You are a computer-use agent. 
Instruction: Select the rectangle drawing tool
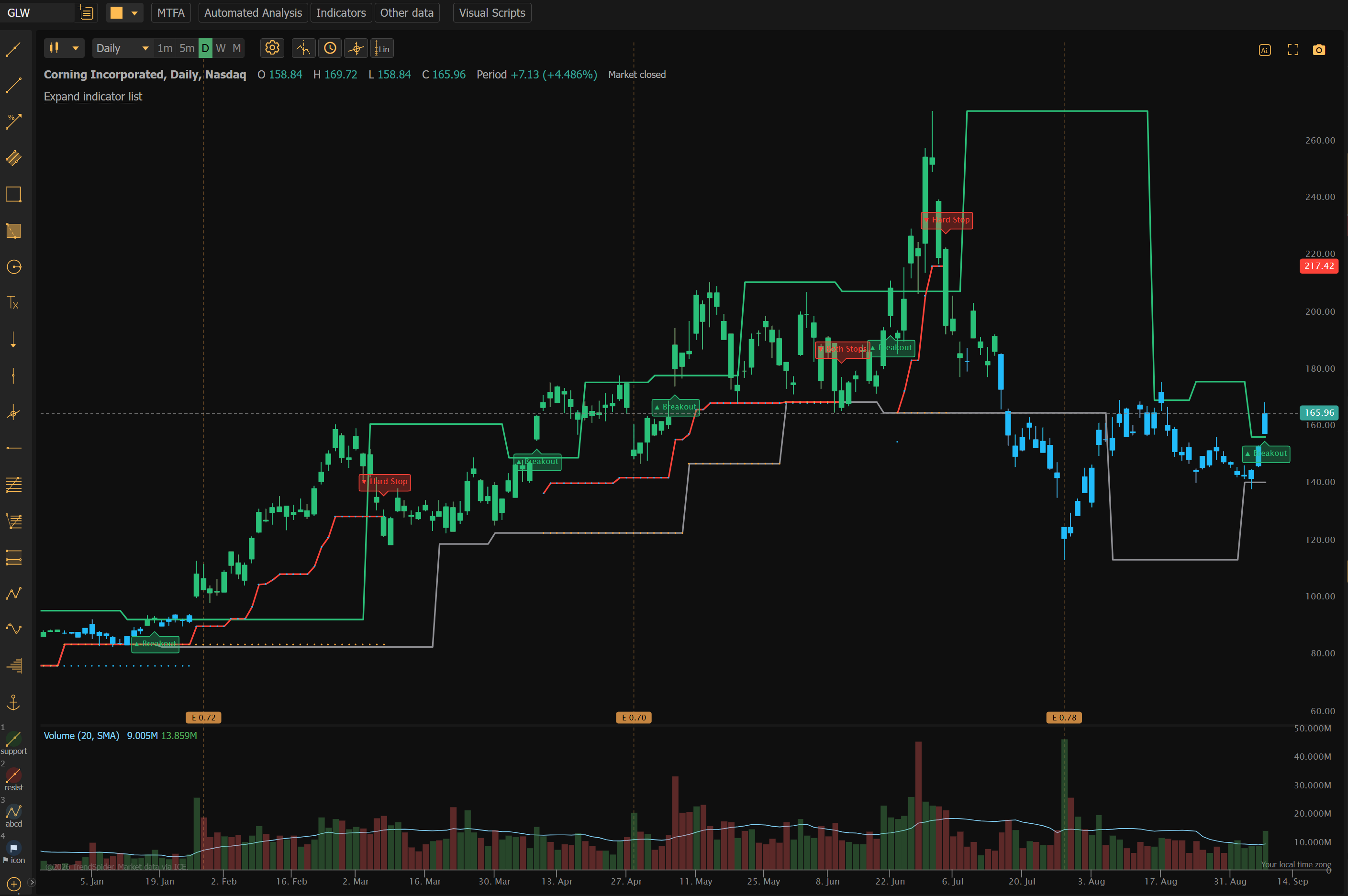point(13,194)
